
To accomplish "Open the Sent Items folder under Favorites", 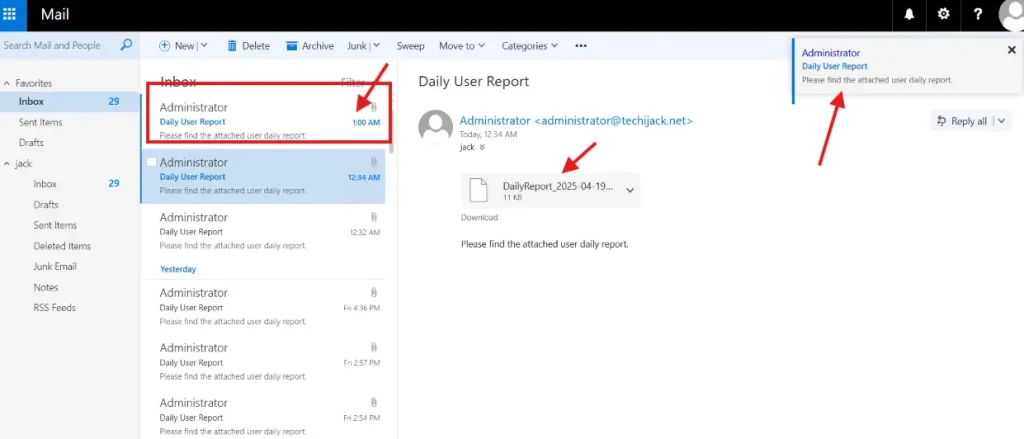I will click(x=40, y=122).
